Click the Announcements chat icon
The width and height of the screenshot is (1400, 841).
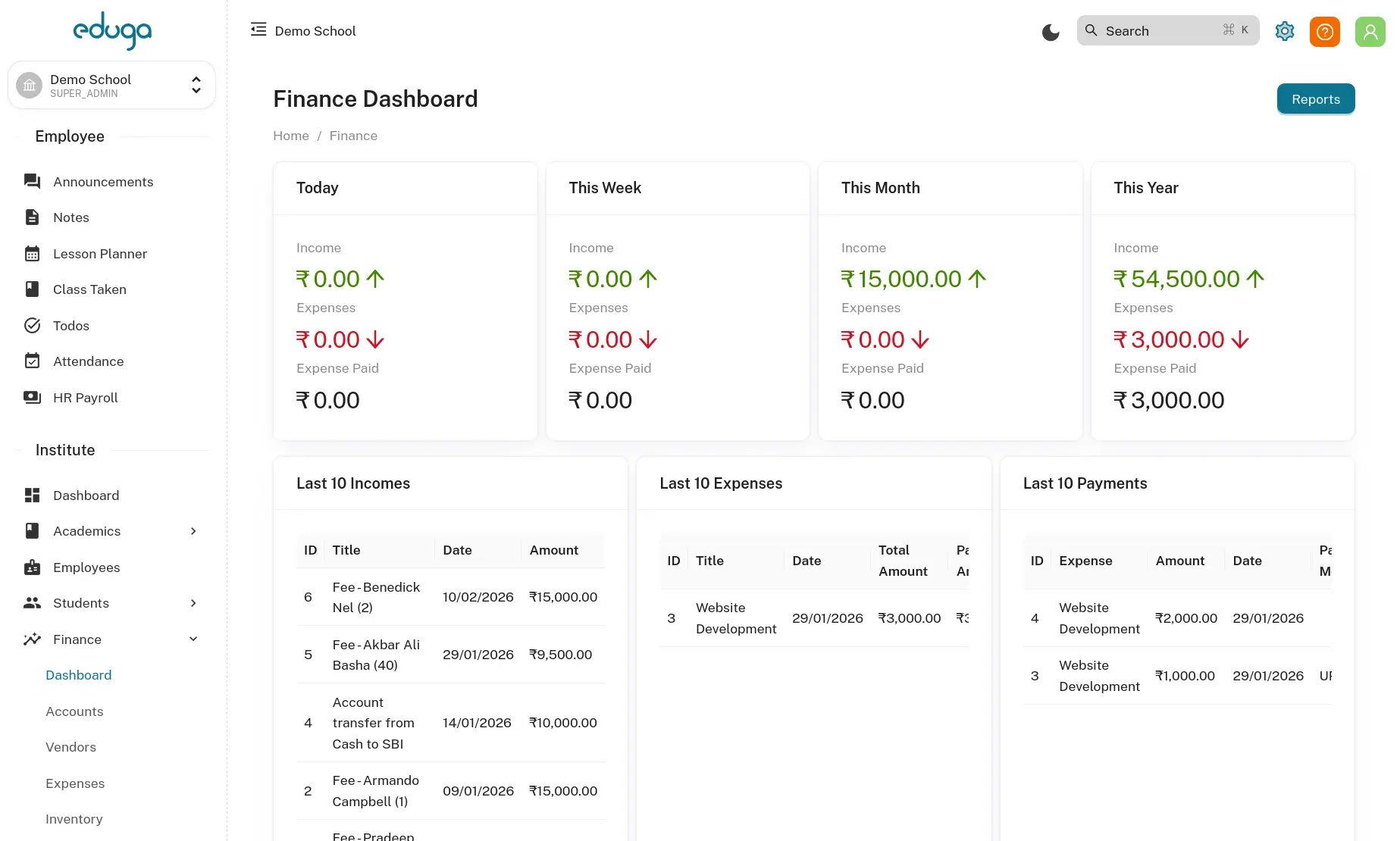point(32,181)
